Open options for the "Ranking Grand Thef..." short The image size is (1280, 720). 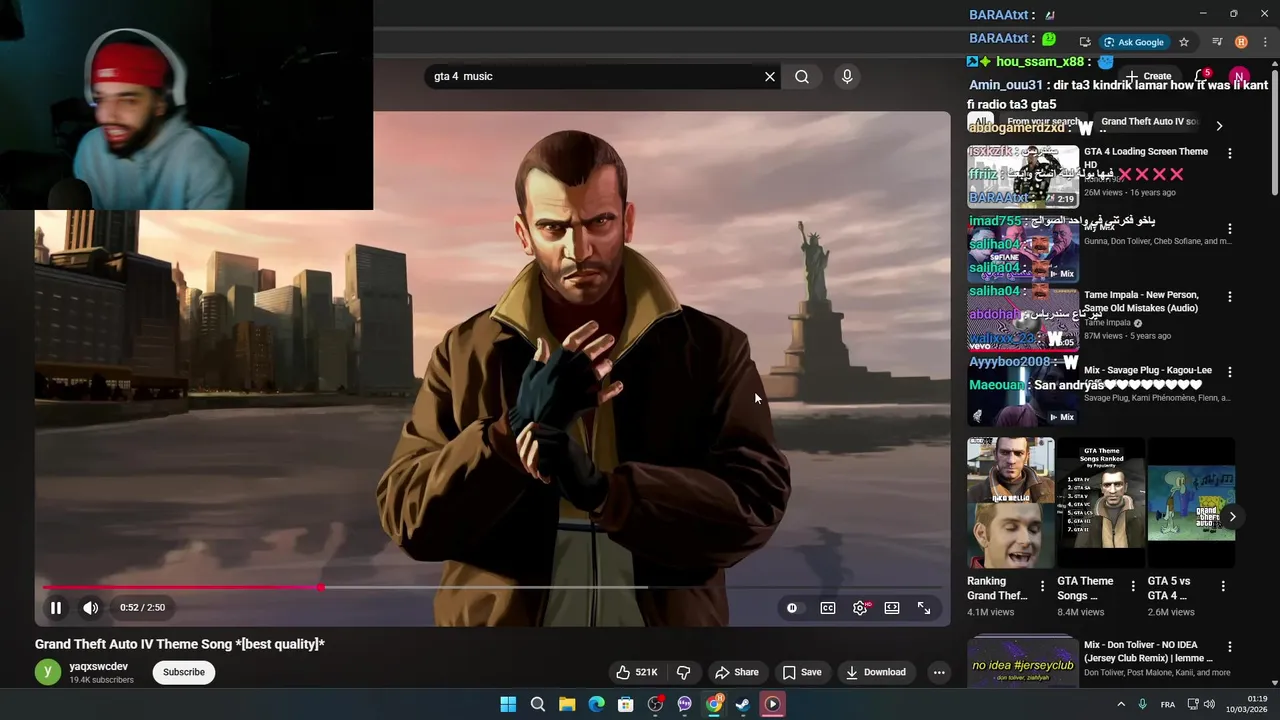(1042, 586)
